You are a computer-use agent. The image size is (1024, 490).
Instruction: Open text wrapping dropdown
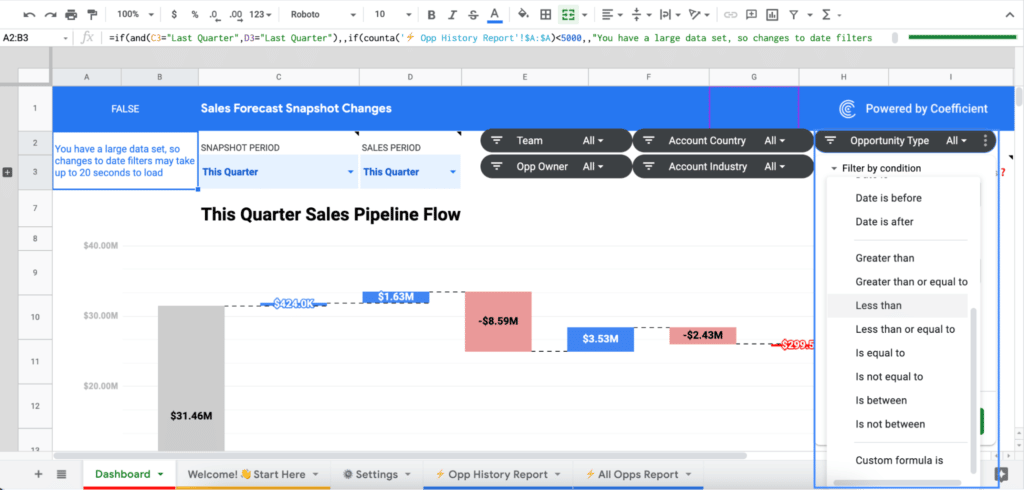(671, 14)
